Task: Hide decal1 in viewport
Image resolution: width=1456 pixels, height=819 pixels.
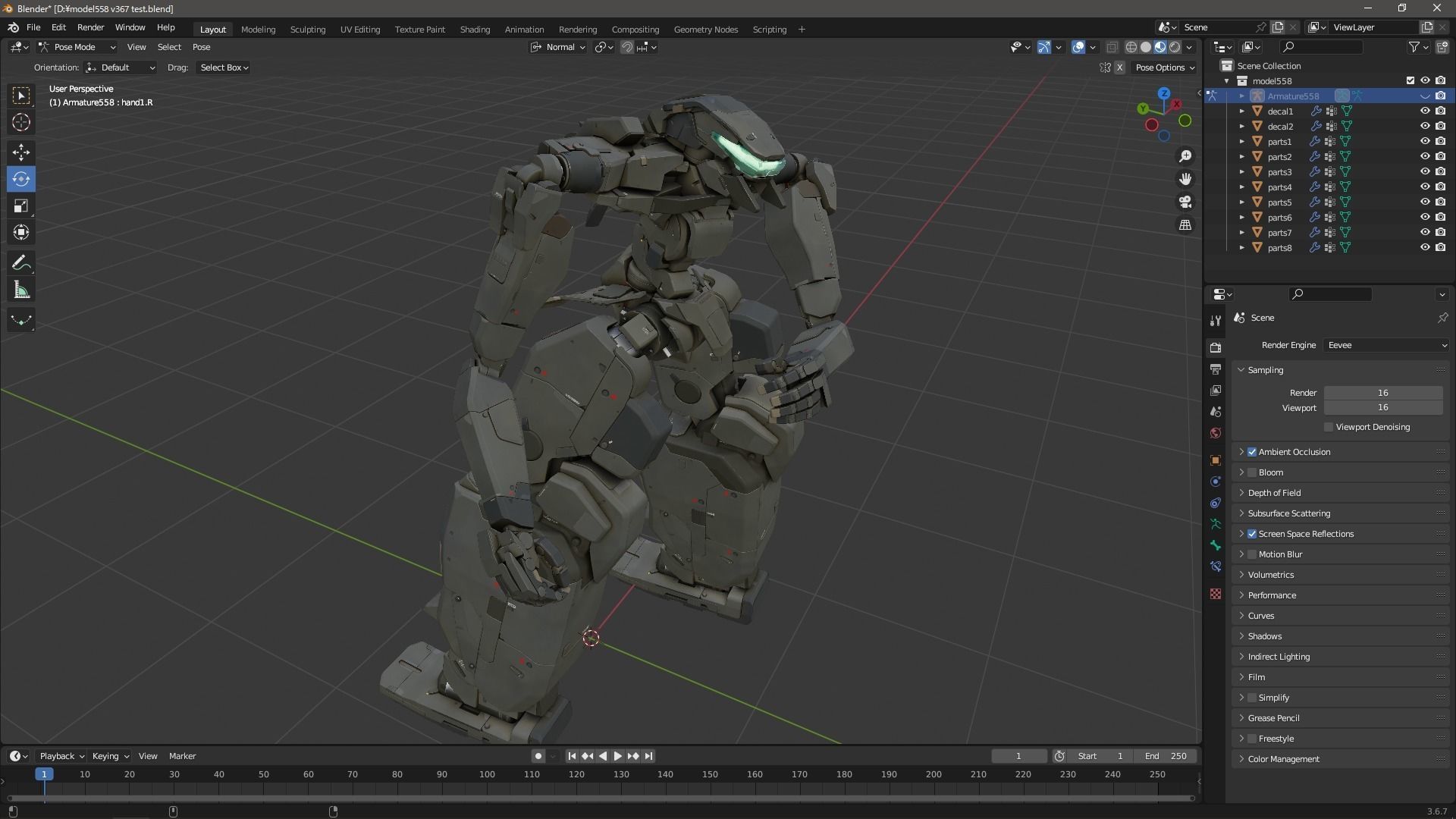Action: [x=1425, y=111]
